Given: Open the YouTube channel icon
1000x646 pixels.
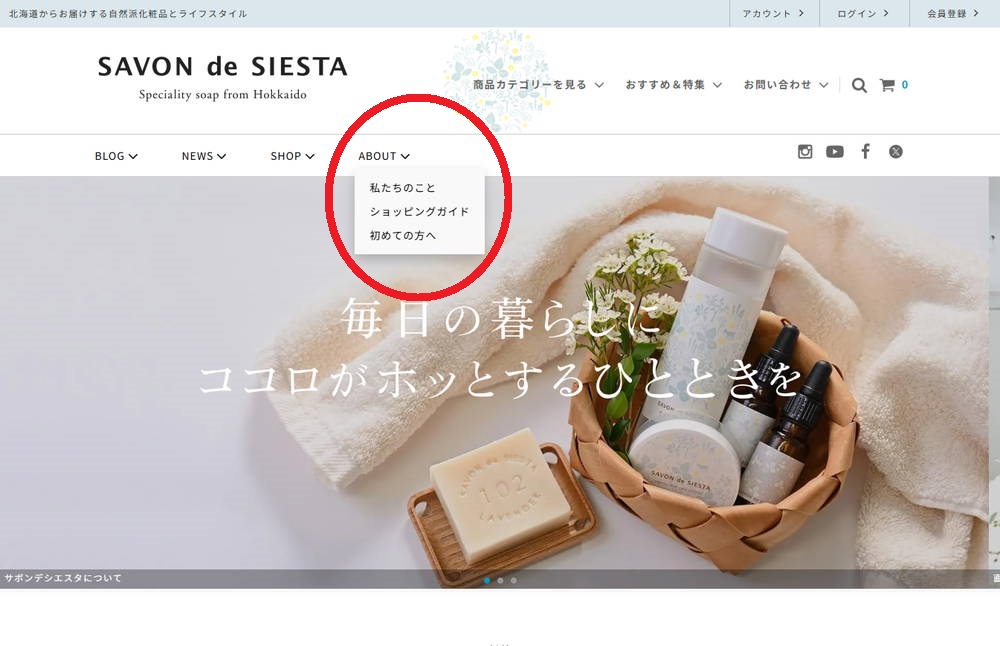Looking at the screenshot, I should 835,152.
